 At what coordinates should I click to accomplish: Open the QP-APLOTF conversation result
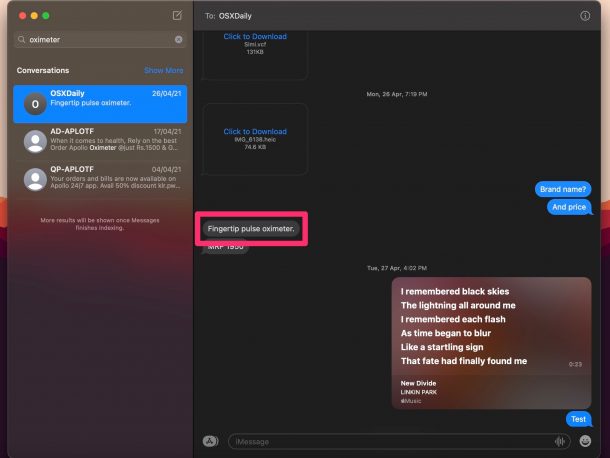coord(110,179)
